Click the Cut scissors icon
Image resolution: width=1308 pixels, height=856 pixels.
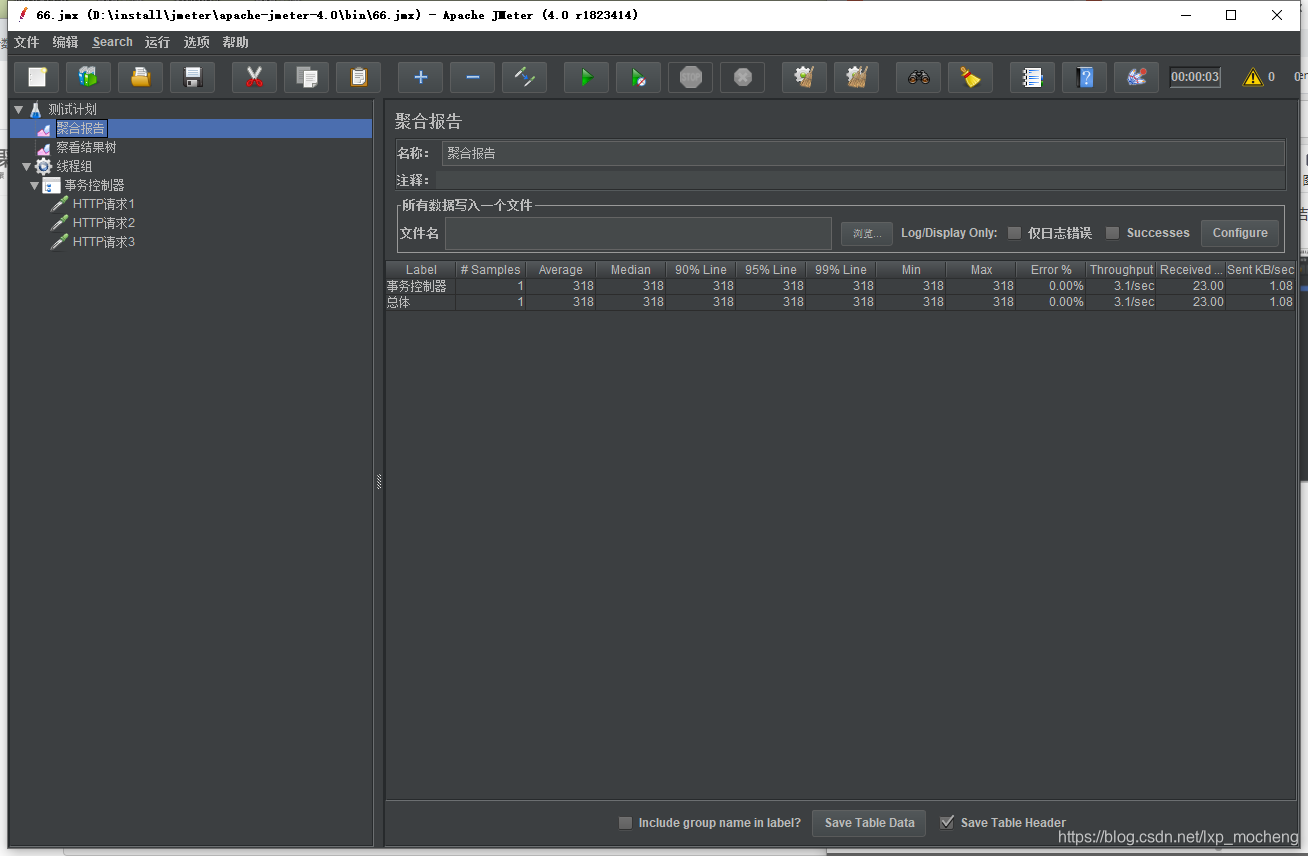point(255,77)
